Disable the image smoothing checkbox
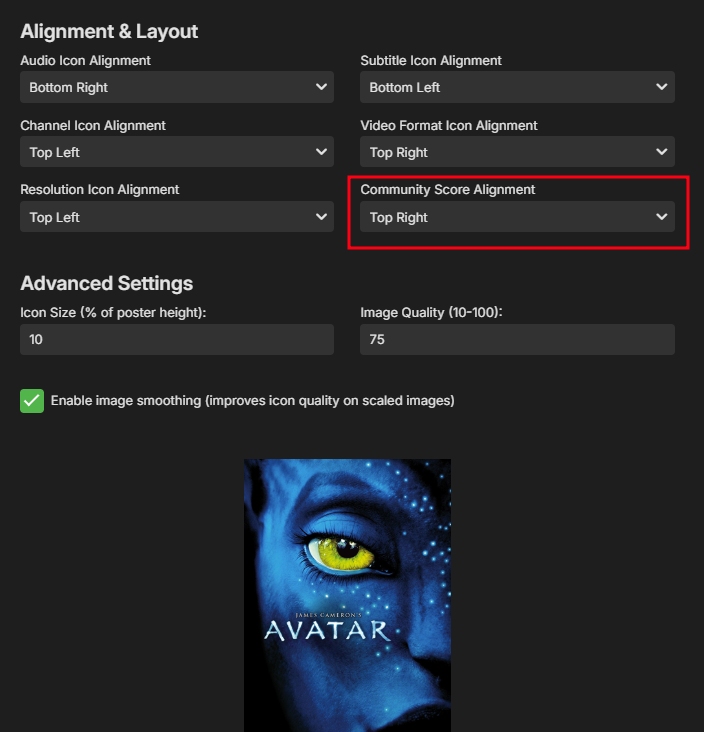This screenshot has width=704, height=732. click(x=32, y=401)
